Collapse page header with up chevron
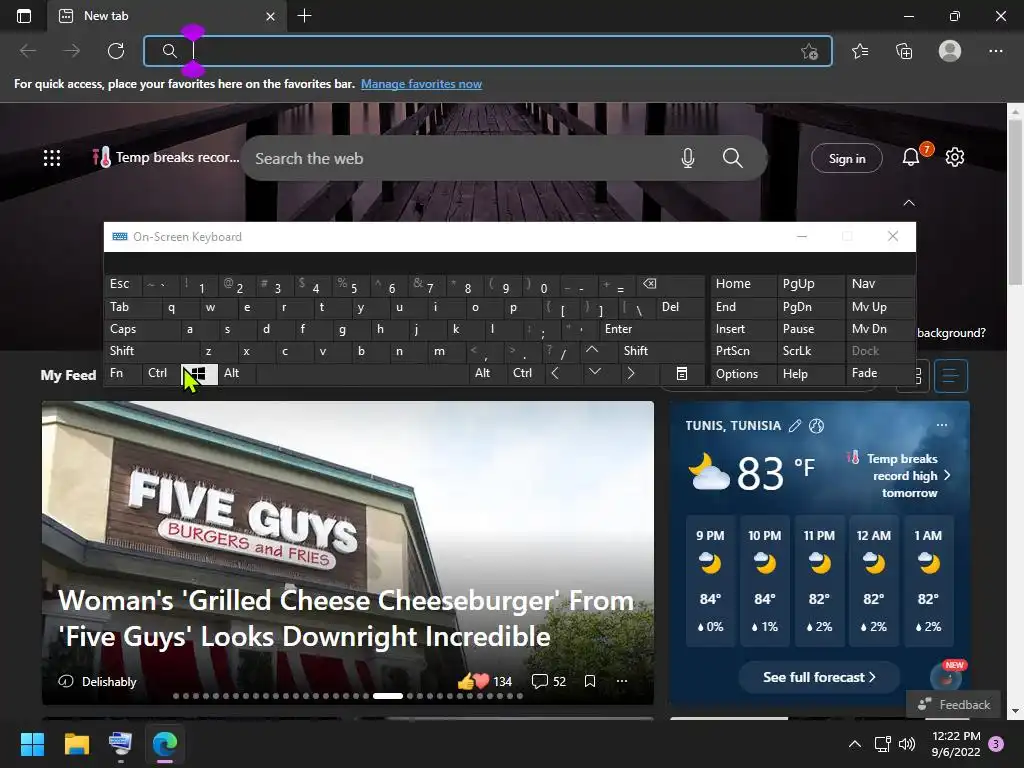Viewport: 1024px width, 768px height. (x=909, y=203)
